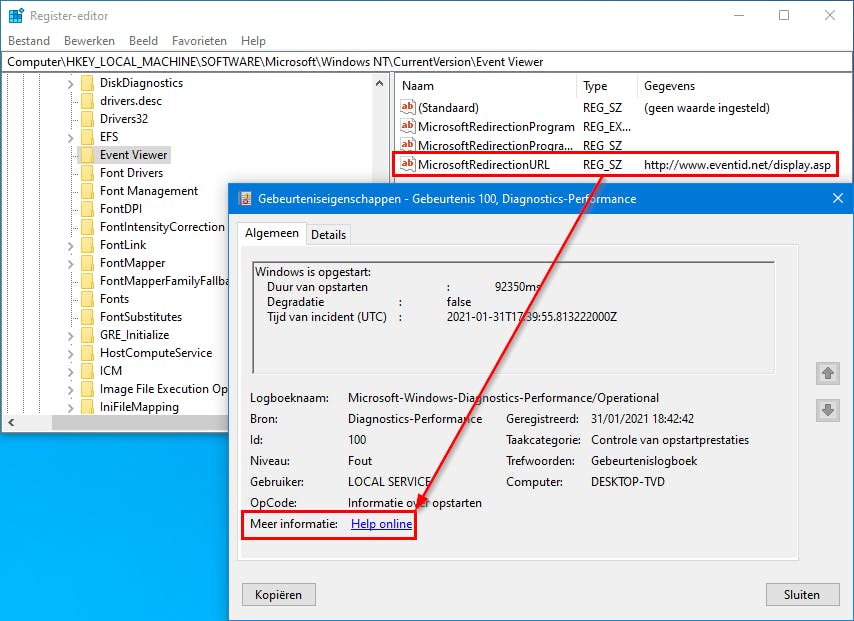
Task: Click the MicrosoftRedirectionURL string value icon
Action: pos(407,164)
